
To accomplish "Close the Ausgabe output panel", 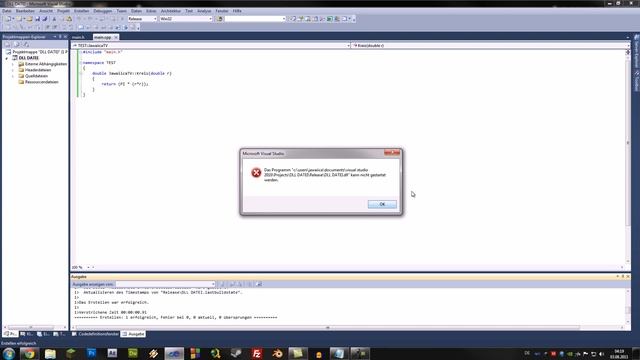I will coord(628,277).
